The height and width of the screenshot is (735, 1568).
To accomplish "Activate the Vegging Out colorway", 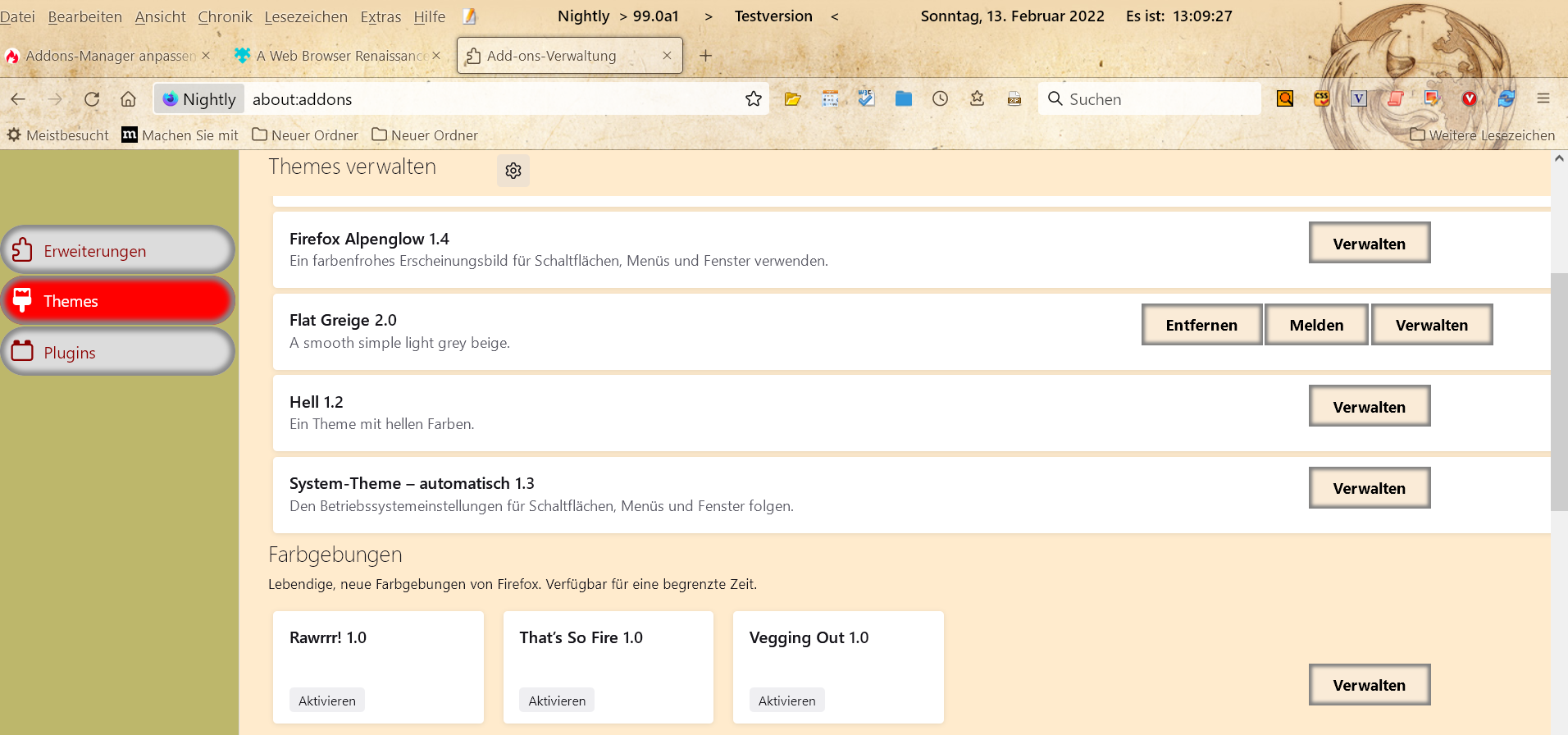I will 787,701.
